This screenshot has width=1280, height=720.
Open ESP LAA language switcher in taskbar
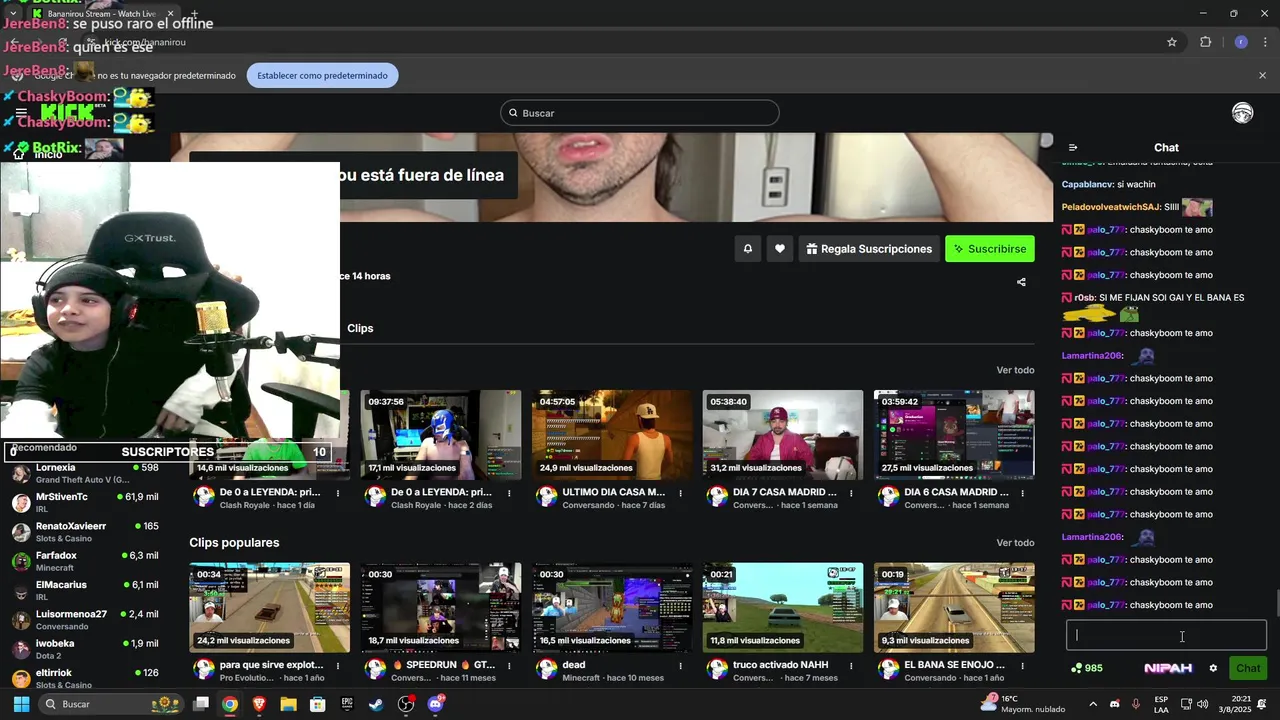pyautogui.click(x=1161, y=704)
